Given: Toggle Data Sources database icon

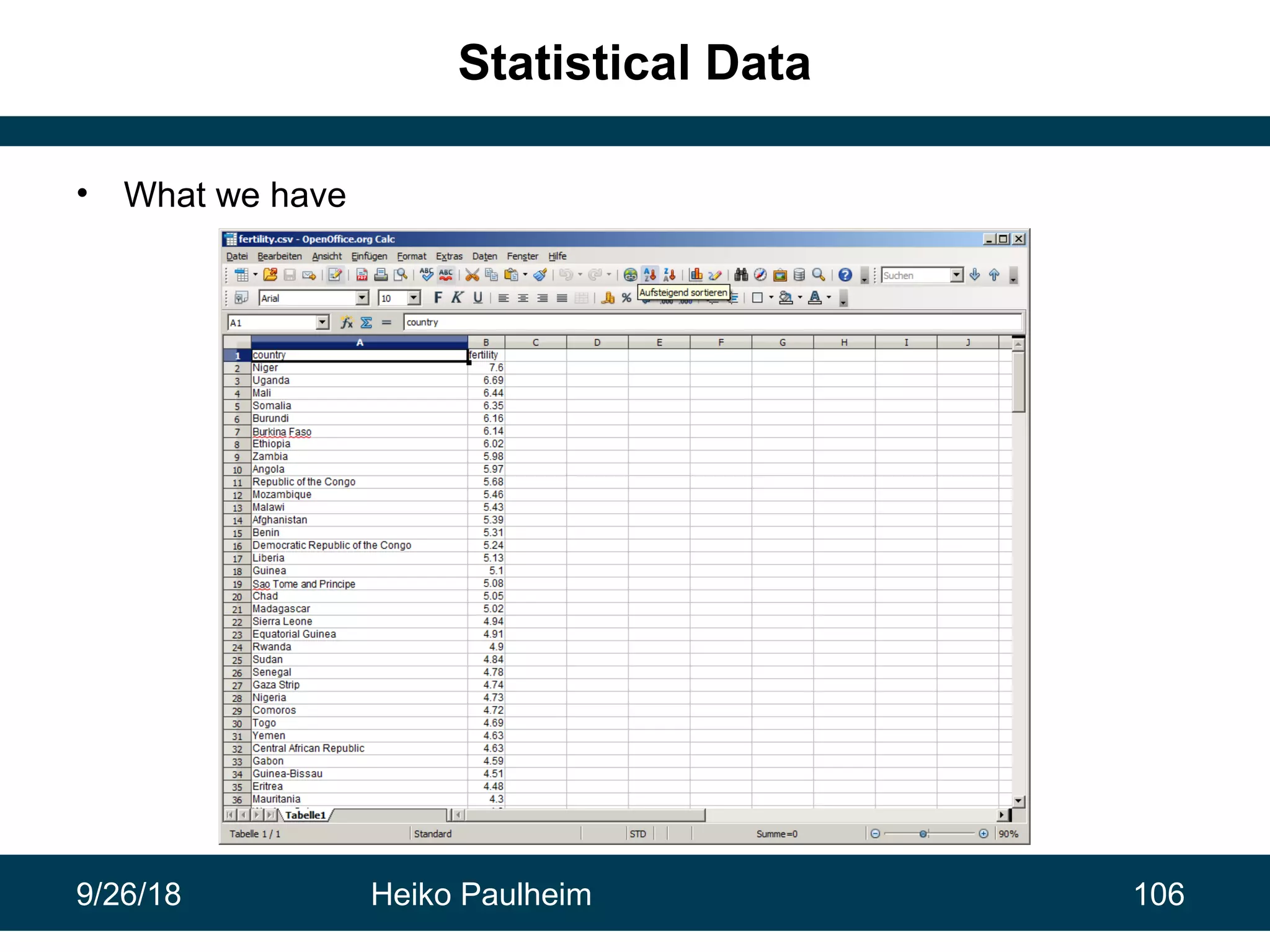Looking at the screenshot, I should point(799,275).
